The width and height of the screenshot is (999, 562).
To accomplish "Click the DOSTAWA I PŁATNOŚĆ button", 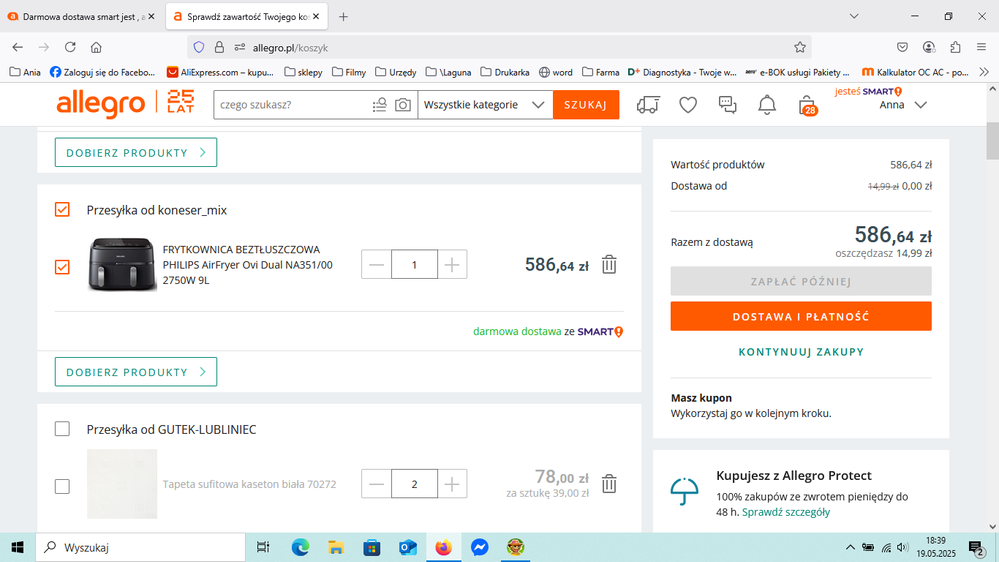I will [801, 316].
